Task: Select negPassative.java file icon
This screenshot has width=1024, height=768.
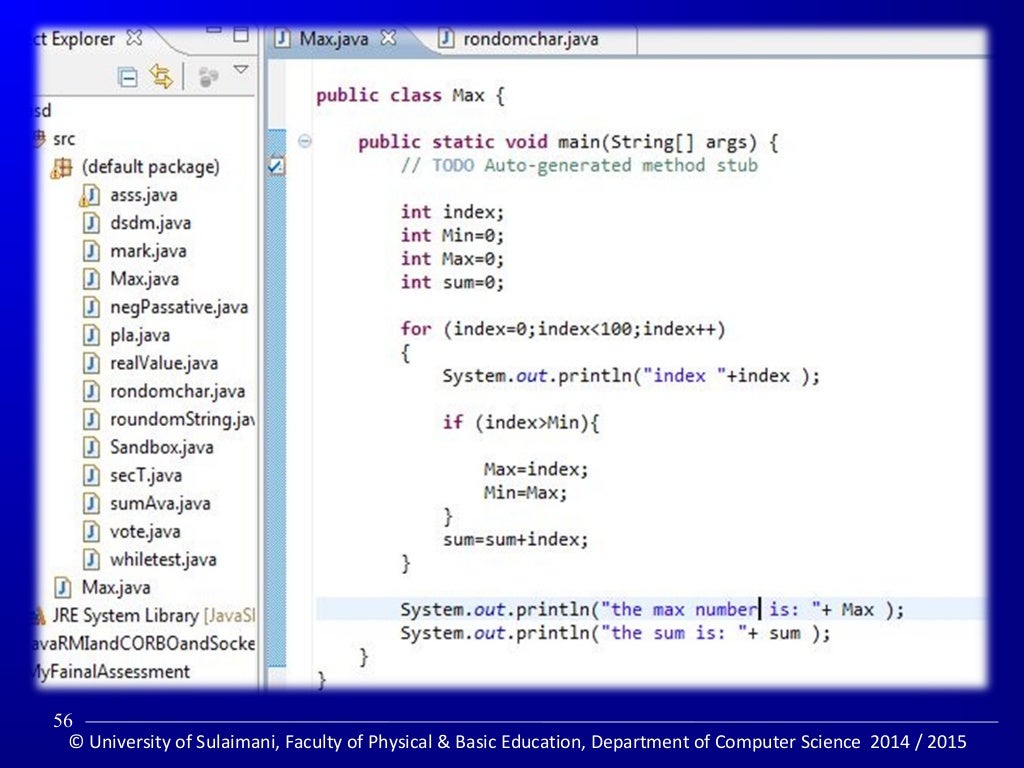Action: (91, 307)
